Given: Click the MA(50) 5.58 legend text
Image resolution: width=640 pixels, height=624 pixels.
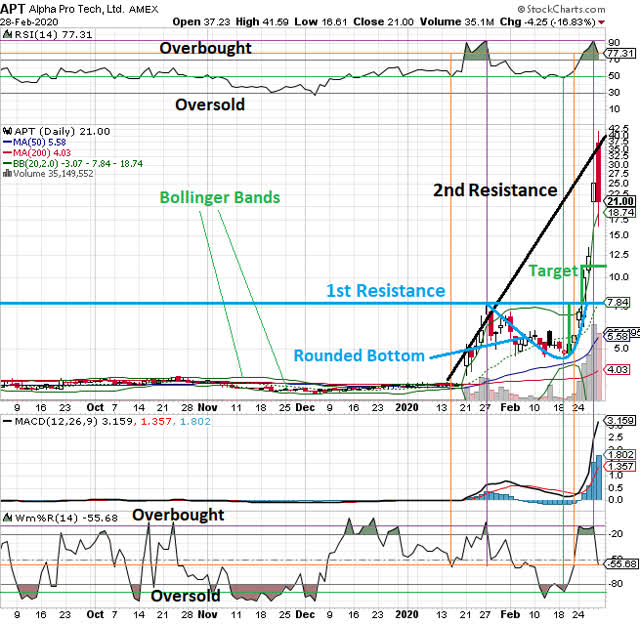Looking at the screenshot, I should pos(40,142).
